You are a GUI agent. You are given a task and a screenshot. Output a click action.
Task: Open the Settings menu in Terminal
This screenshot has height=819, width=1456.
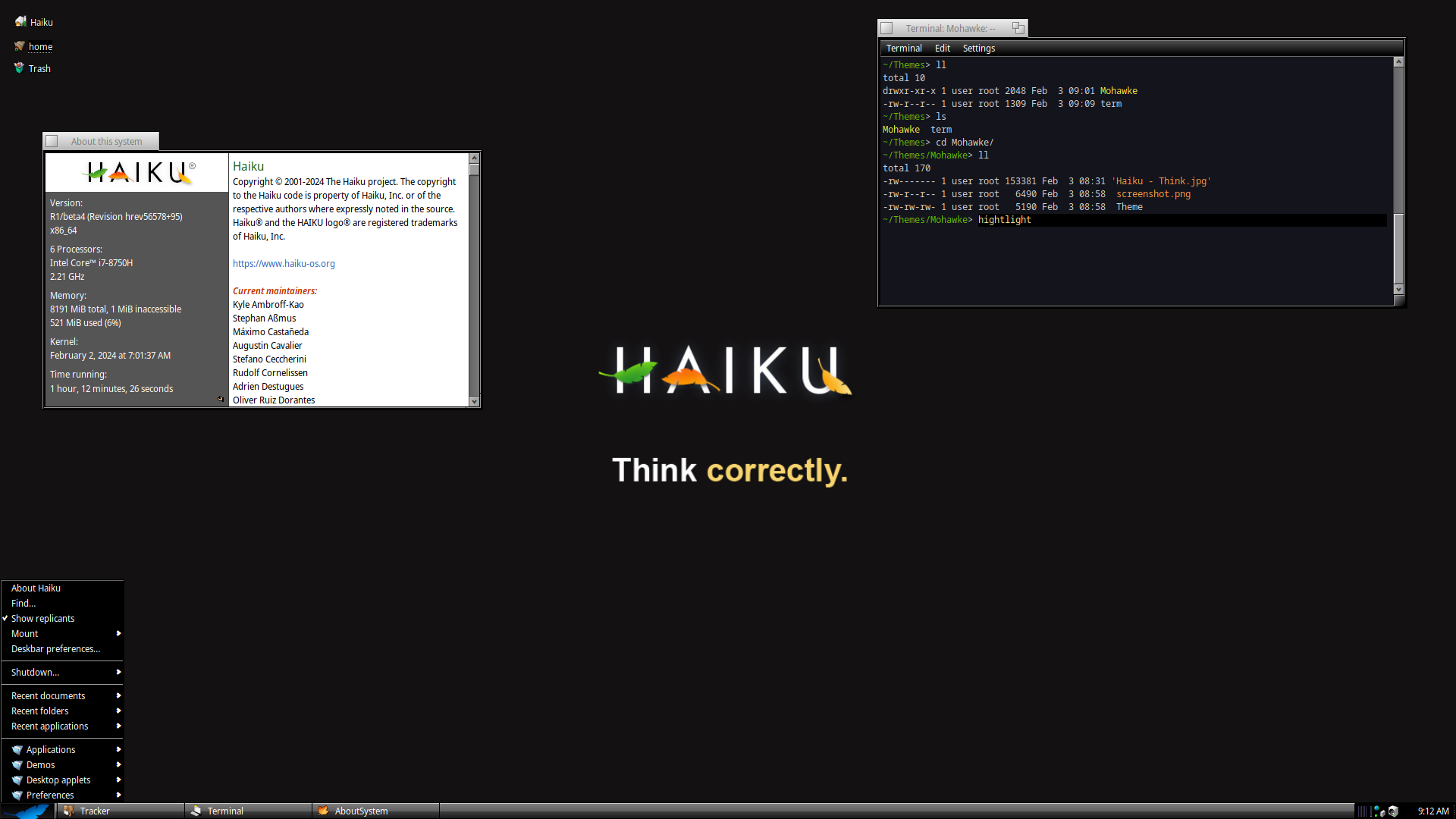[978, 48]
